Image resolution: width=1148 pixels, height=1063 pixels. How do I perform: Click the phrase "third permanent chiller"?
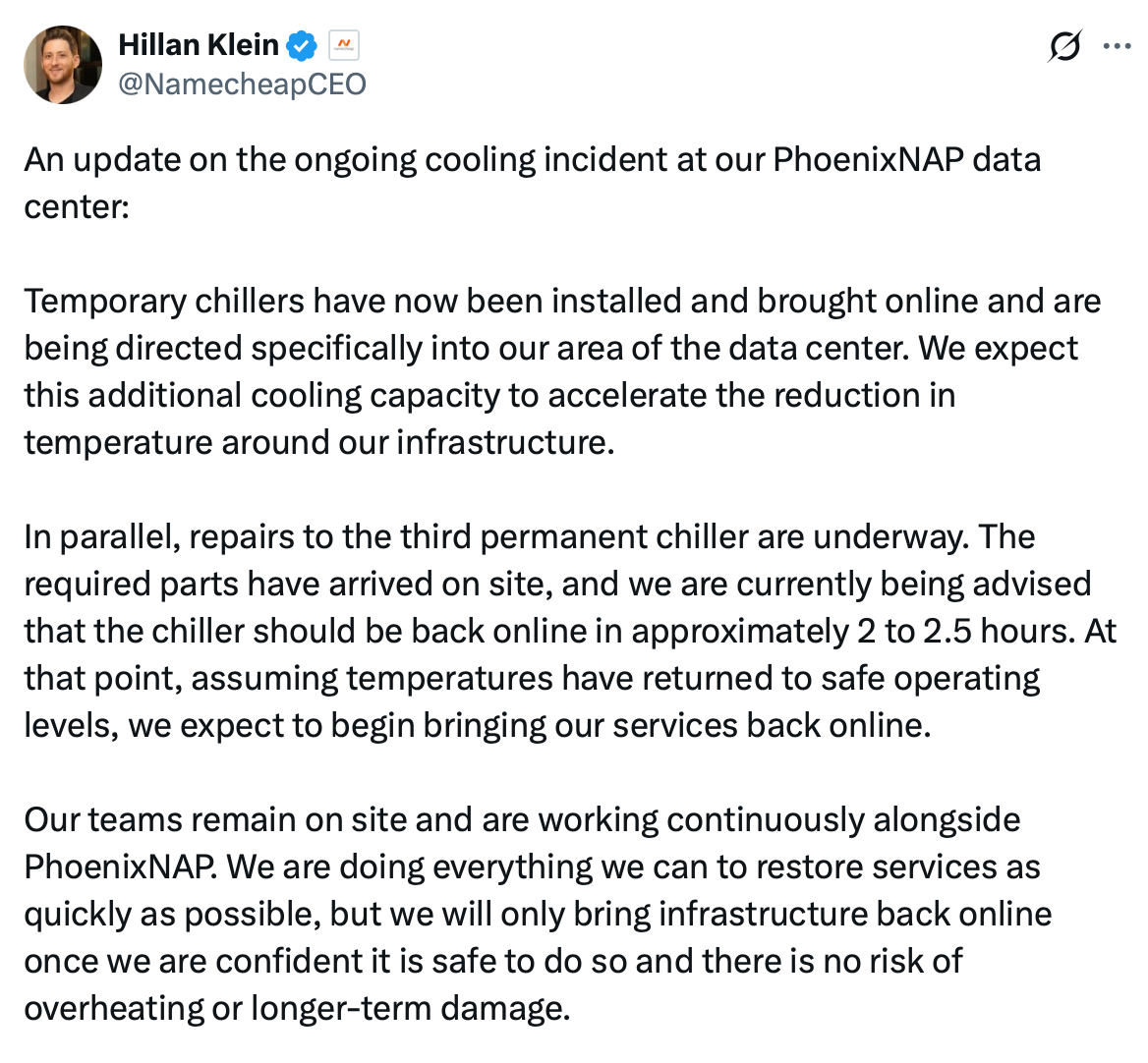[x=574, y=537]
